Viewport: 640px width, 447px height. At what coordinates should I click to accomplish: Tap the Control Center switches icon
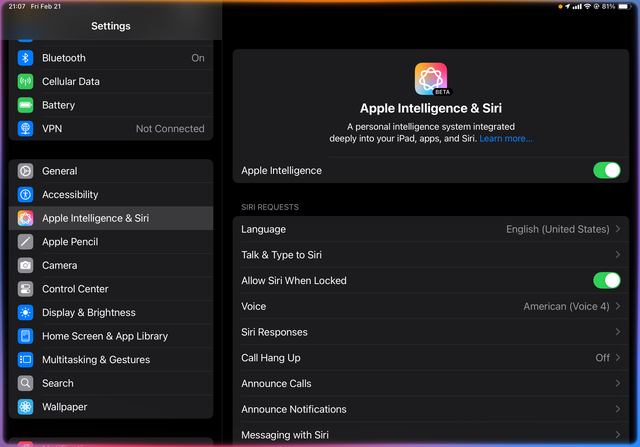coord(25,289)
